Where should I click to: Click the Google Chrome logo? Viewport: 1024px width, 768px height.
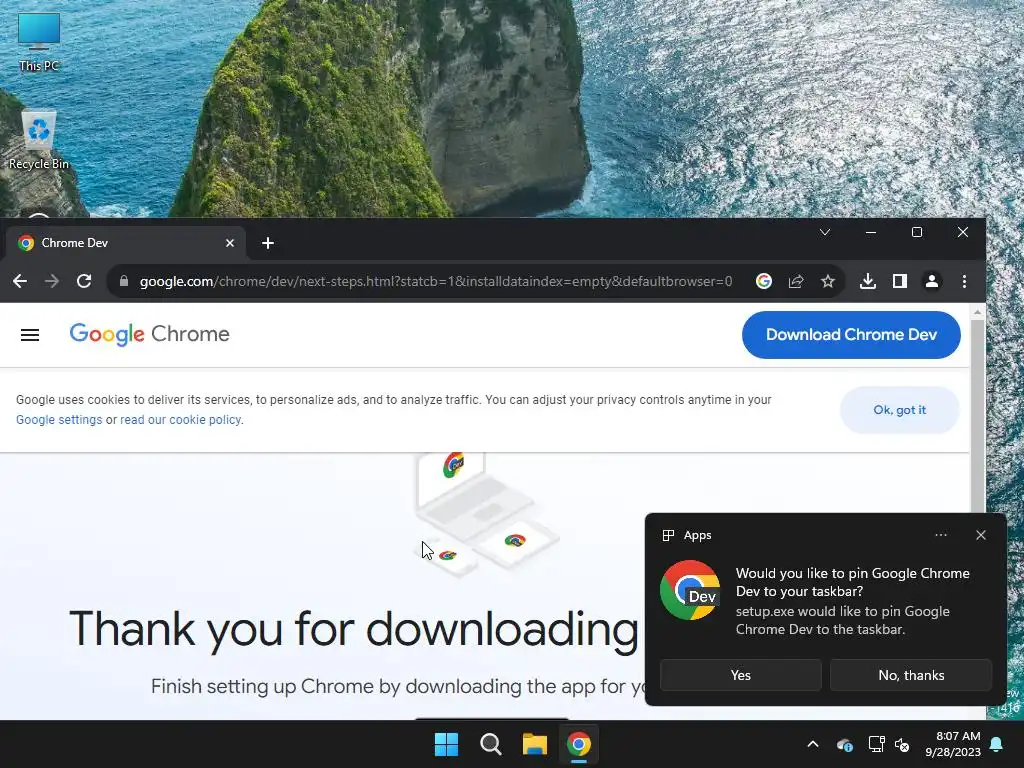(150, 334)
